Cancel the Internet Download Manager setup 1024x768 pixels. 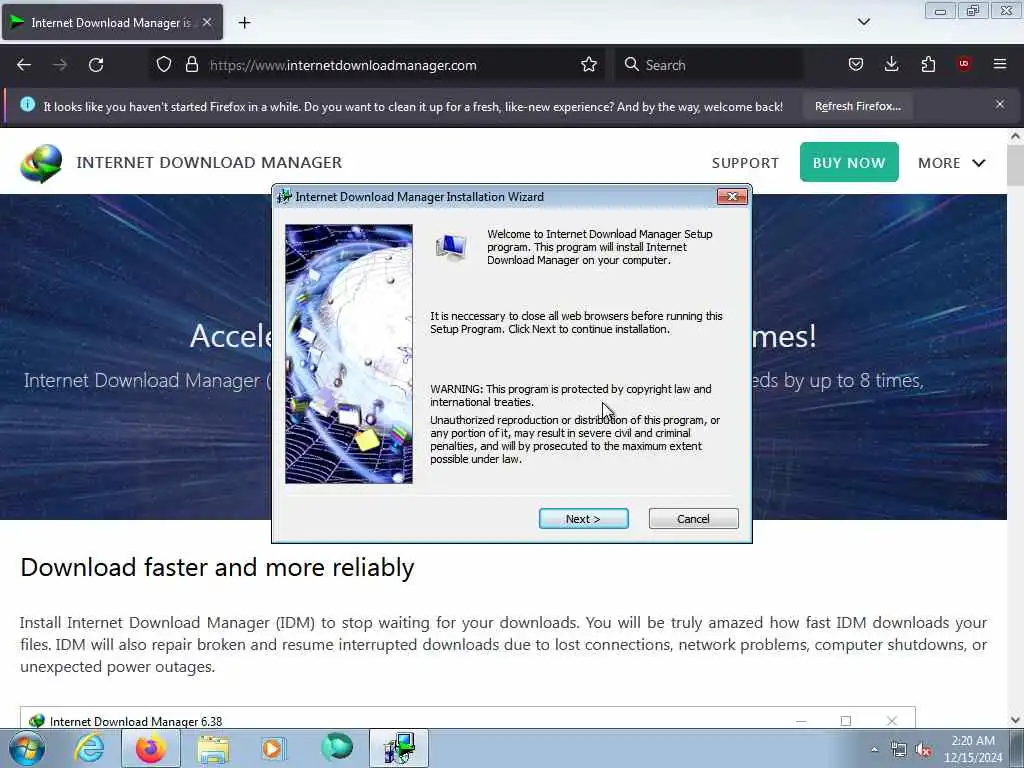click(694, 519)
